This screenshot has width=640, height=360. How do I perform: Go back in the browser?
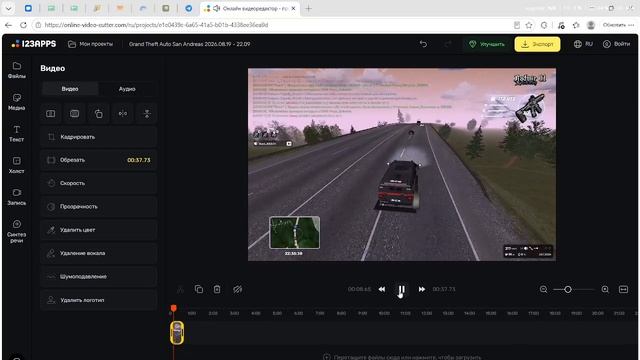coord(8,25)
